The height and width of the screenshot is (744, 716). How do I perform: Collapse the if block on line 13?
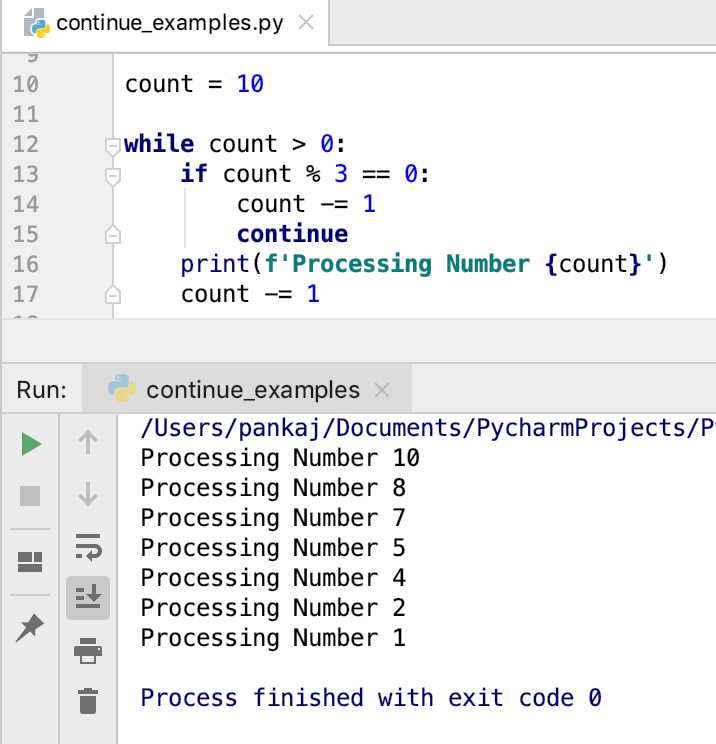[x=112, y=176]
